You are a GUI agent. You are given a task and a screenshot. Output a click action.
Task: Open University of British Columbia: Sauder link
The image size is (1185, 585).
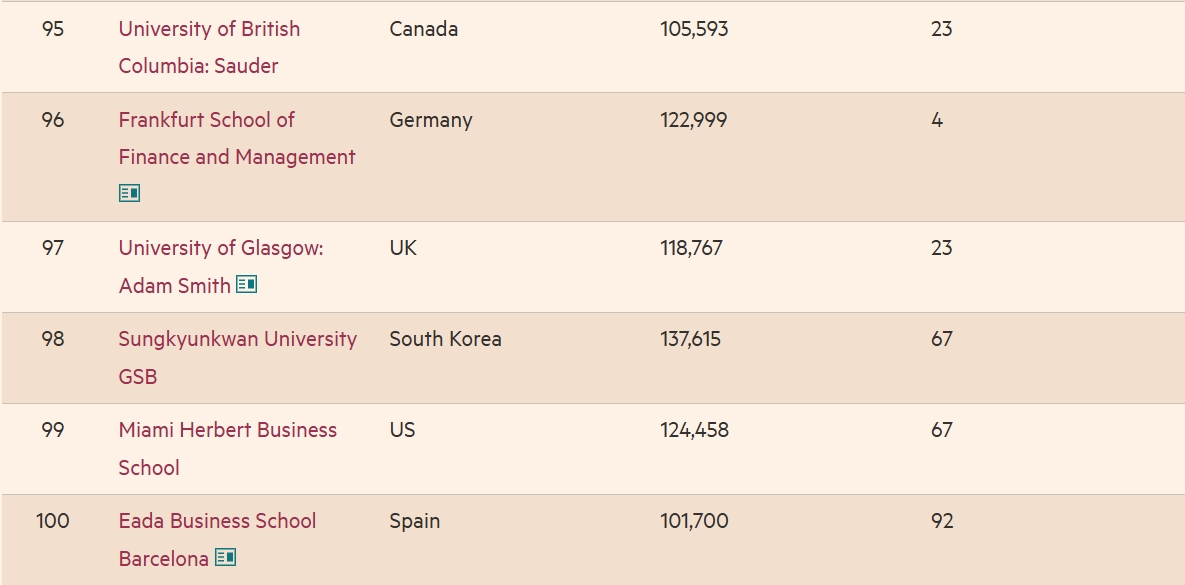click(209, 47)
